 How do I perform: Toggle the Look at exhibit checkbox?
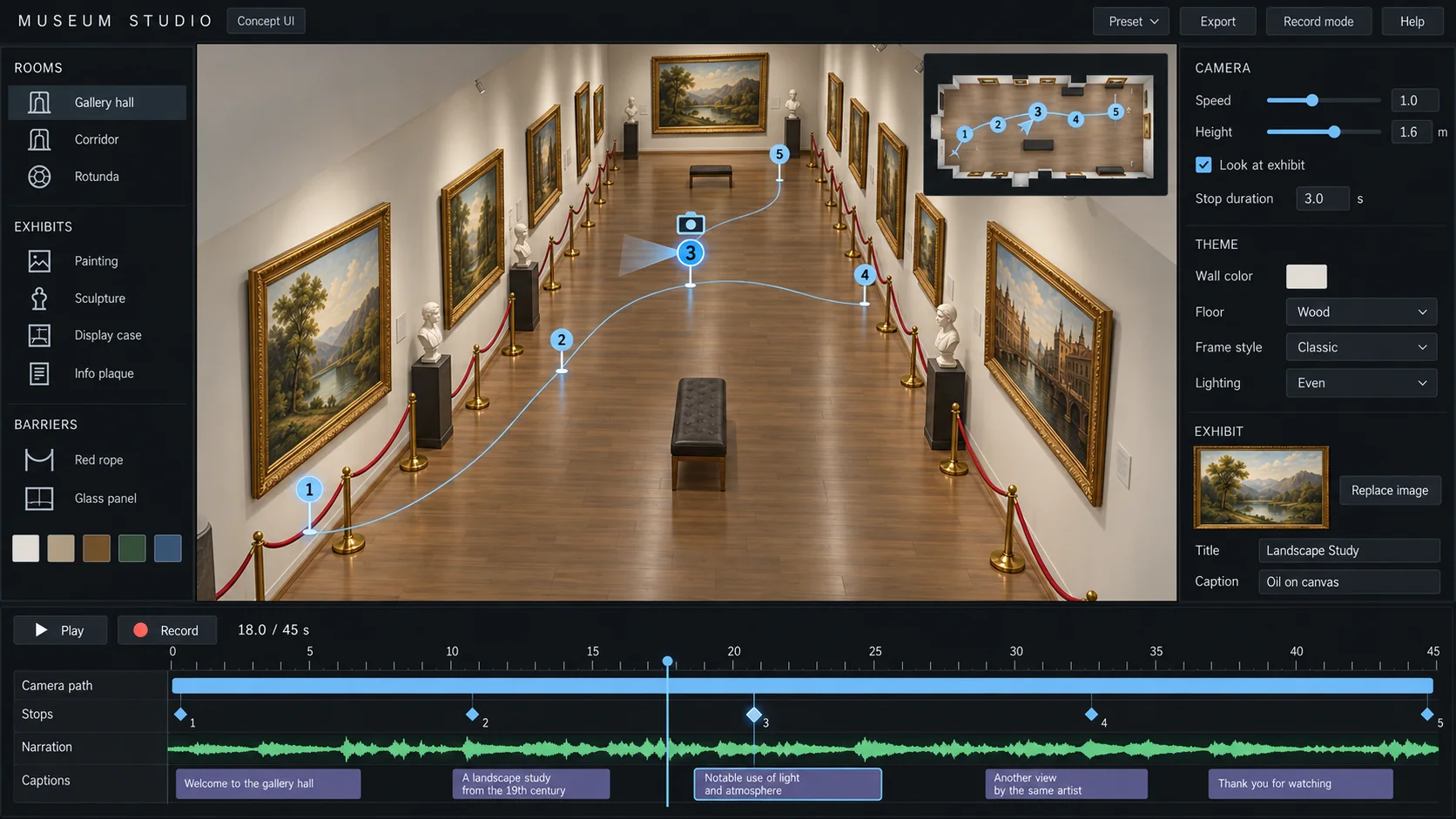pos(1203,164)
